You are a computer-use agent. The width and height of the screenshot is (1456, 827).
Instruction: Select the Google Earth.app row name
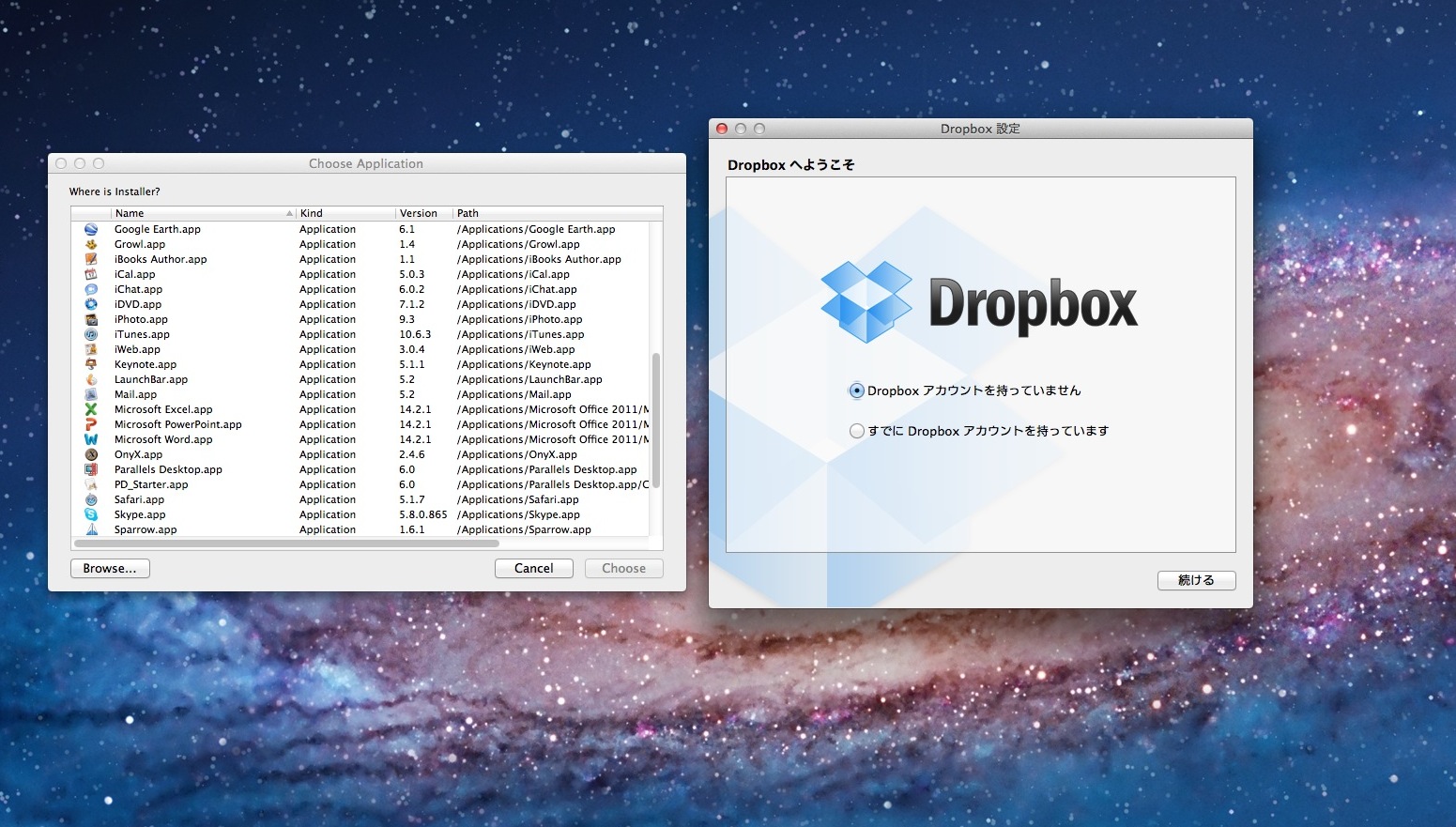click(158, 229)
